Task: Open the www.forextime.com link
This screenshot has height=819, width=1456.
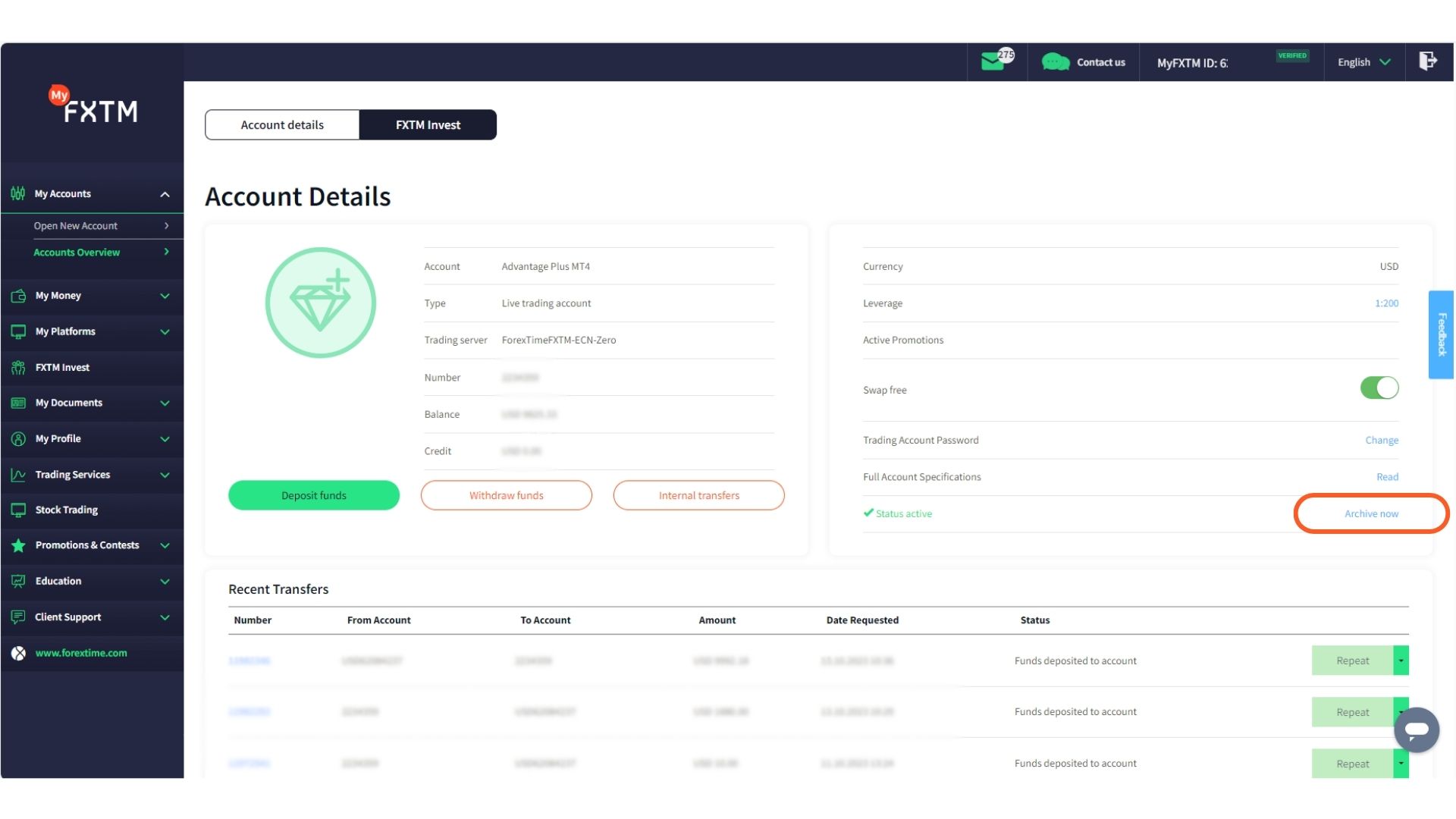Action: (81, 653)
